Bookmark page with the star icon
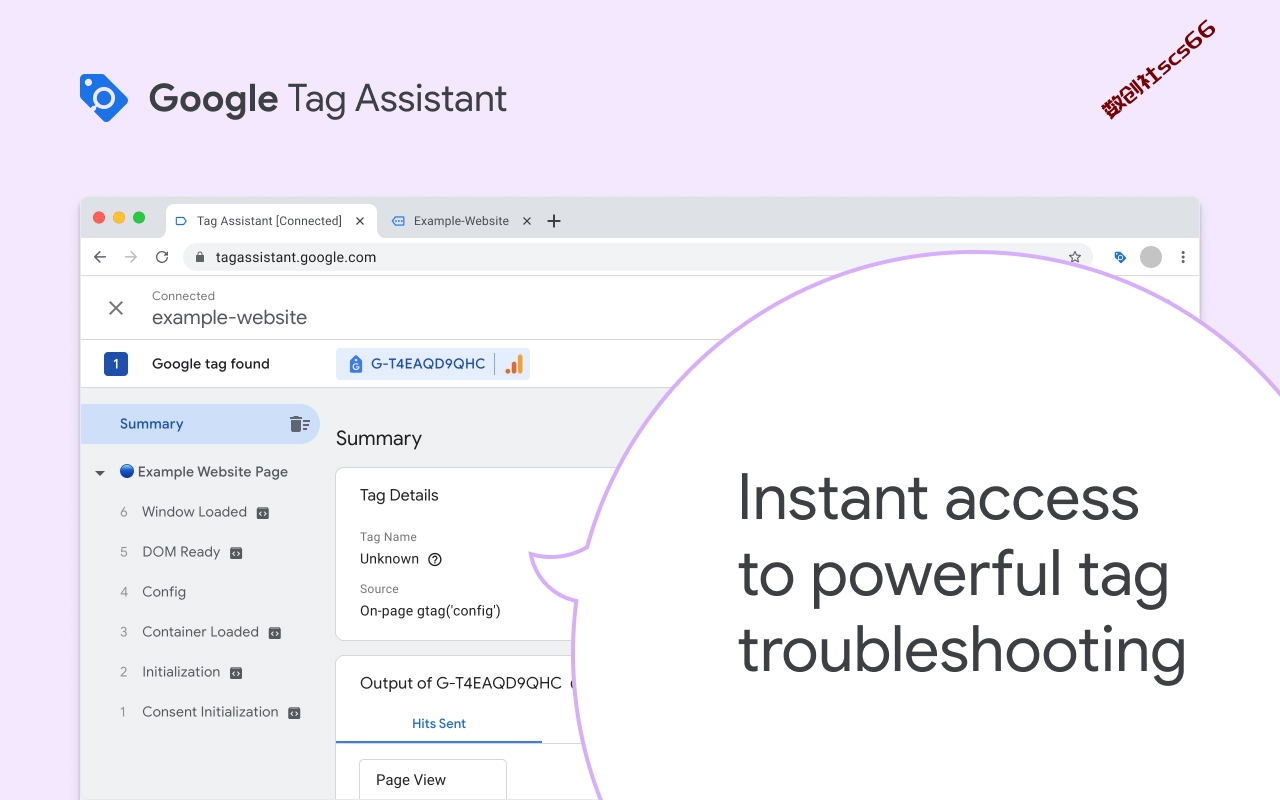Viewport: 1280px width, 800px height. tap(1075, 257)
